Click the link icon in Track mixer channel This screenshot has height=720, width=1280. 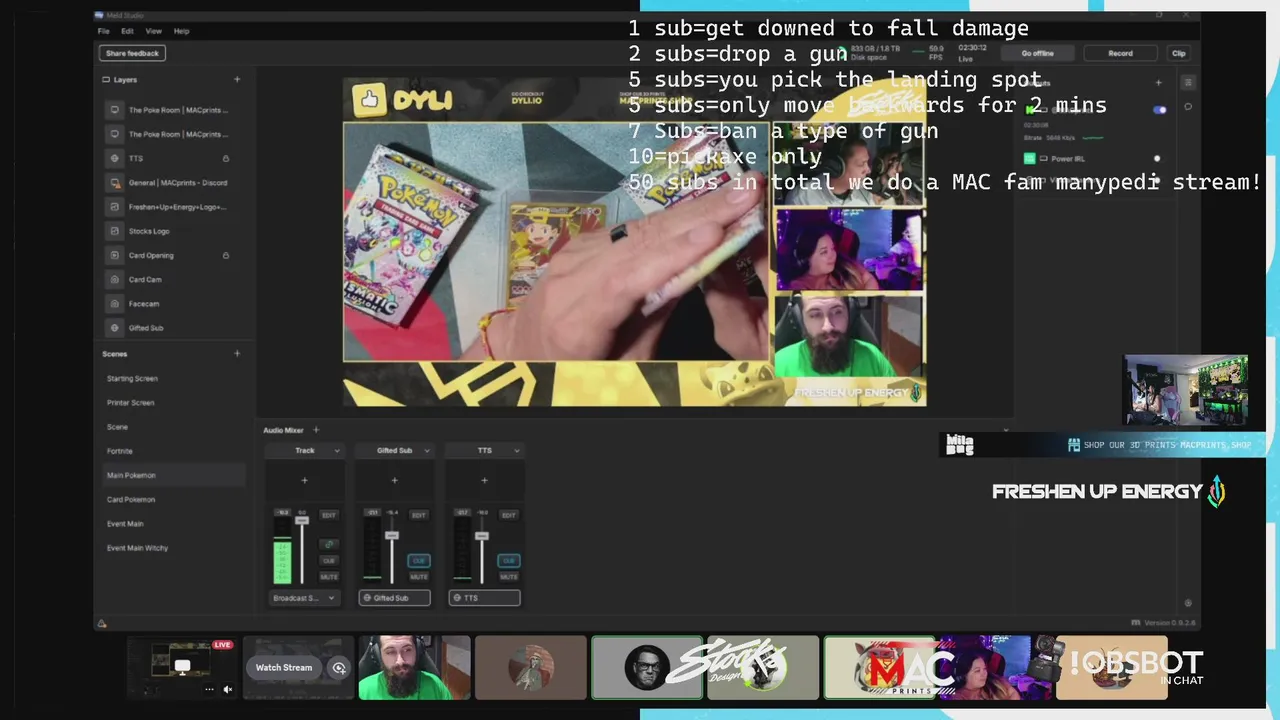328,544
